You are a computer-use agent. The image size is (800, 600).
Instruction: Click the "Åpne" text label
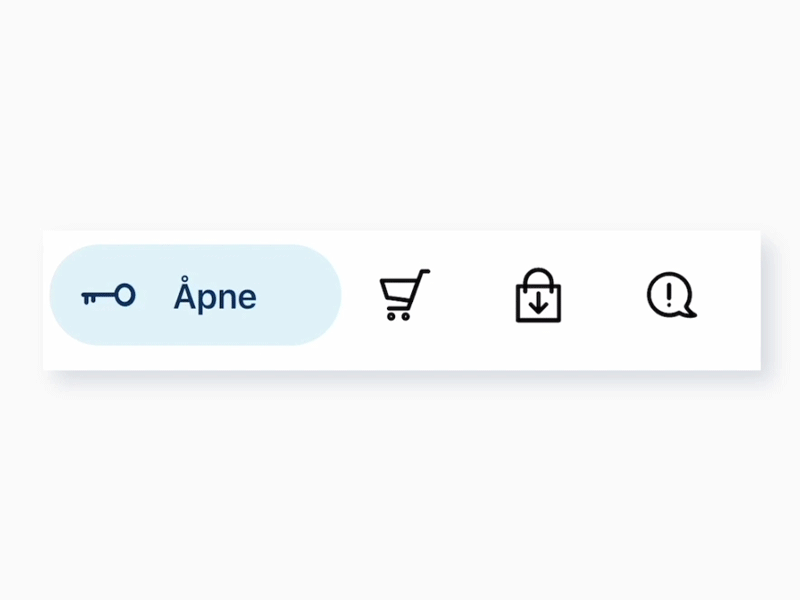point(215,297)
